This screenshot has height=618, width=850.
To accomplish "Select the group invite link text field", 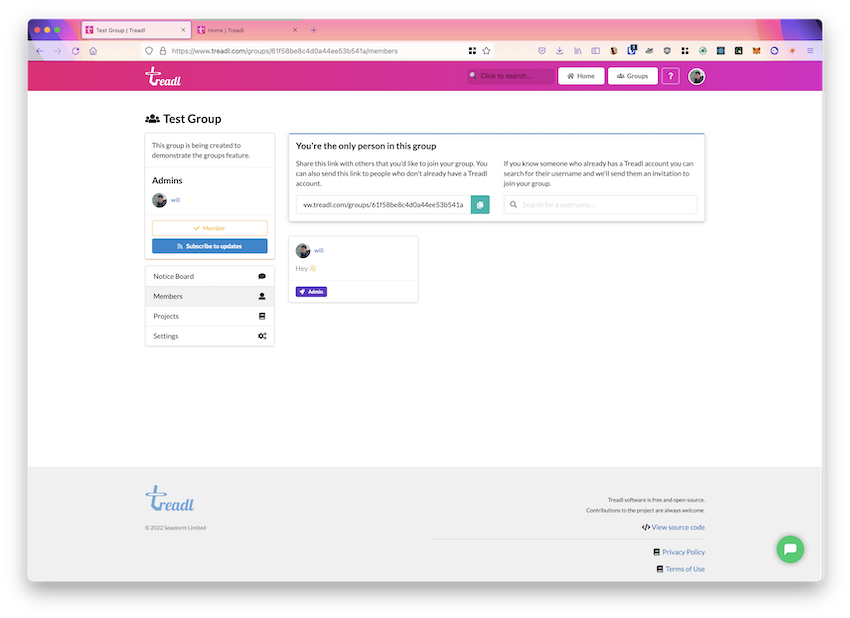I will (383, 205).
